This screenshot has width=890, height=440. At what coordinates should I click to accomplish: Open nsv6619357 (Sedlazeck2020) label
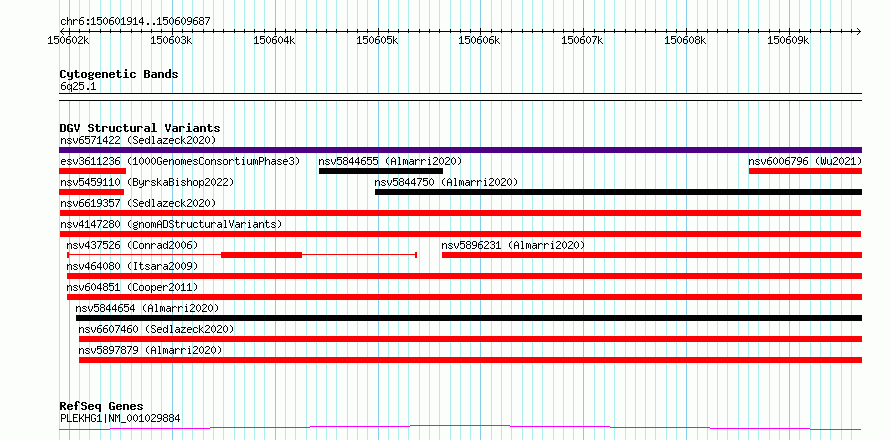(x=138, y=203)
